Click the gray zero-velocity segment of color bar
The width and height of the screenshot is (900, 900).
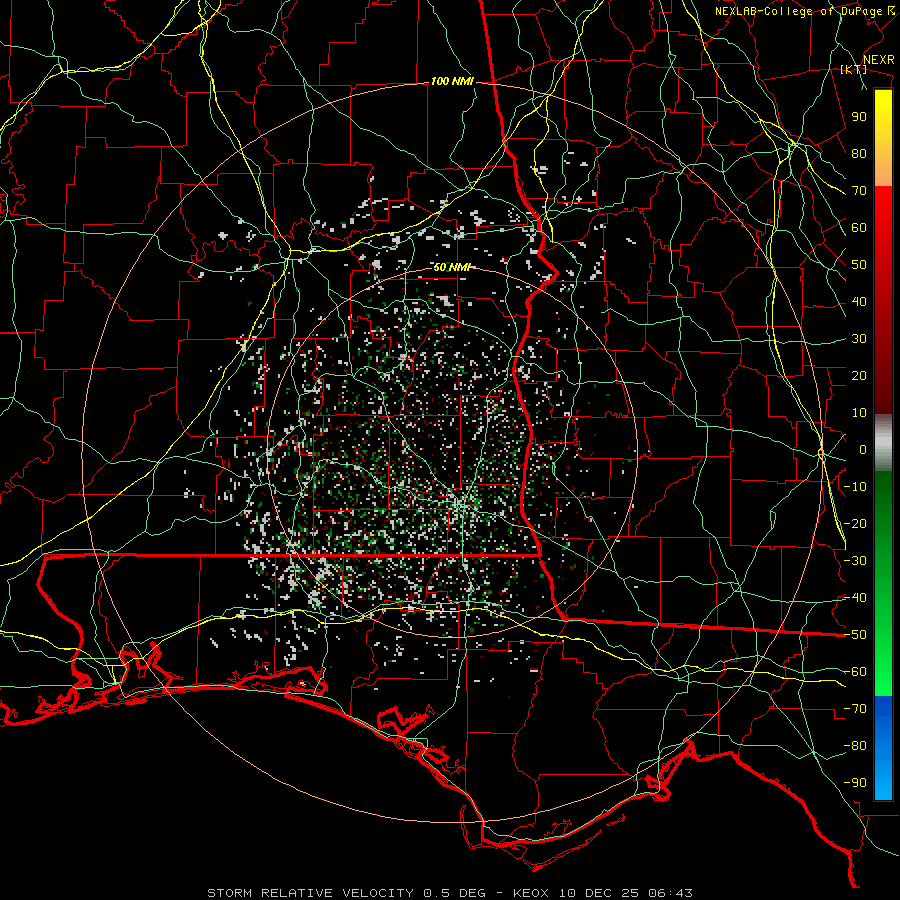(883, 443)
